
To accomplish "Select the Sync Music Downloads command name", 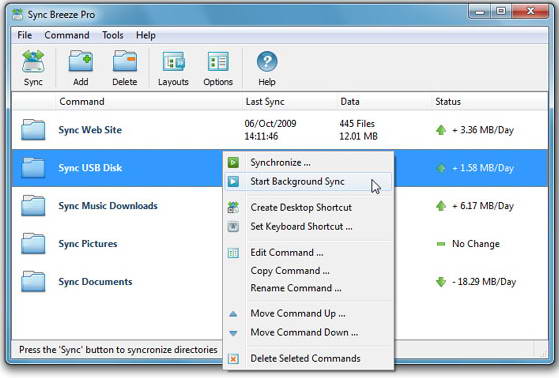I will [x=108, y=206].
